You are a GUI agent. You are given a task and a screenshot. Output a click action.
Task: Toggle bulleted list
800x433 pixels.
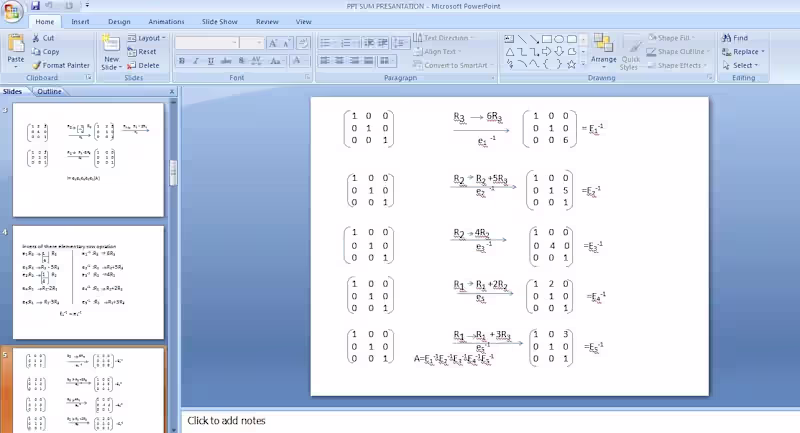326,43
